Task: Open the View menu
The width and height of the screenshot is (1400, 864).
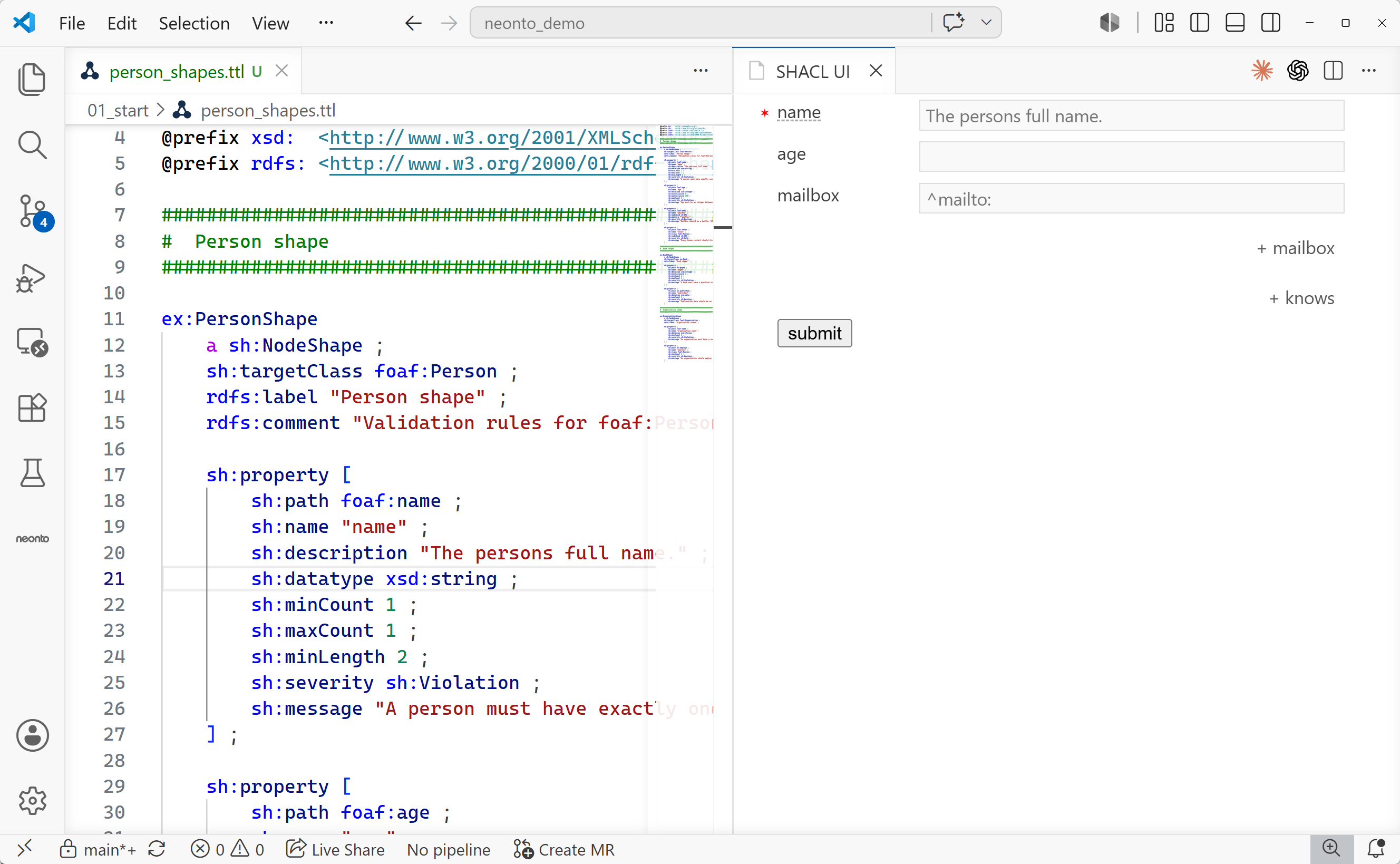Action: pos(271,23)
